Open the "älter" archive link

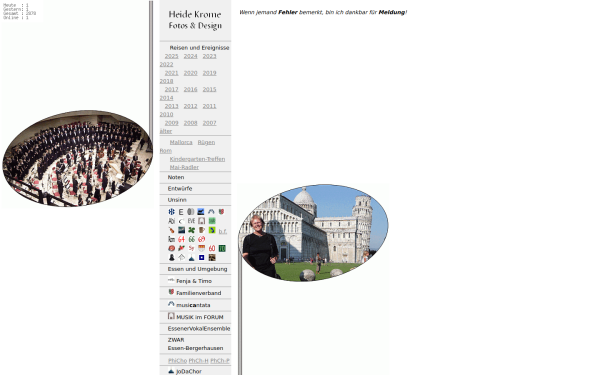[x=166, y=131]
